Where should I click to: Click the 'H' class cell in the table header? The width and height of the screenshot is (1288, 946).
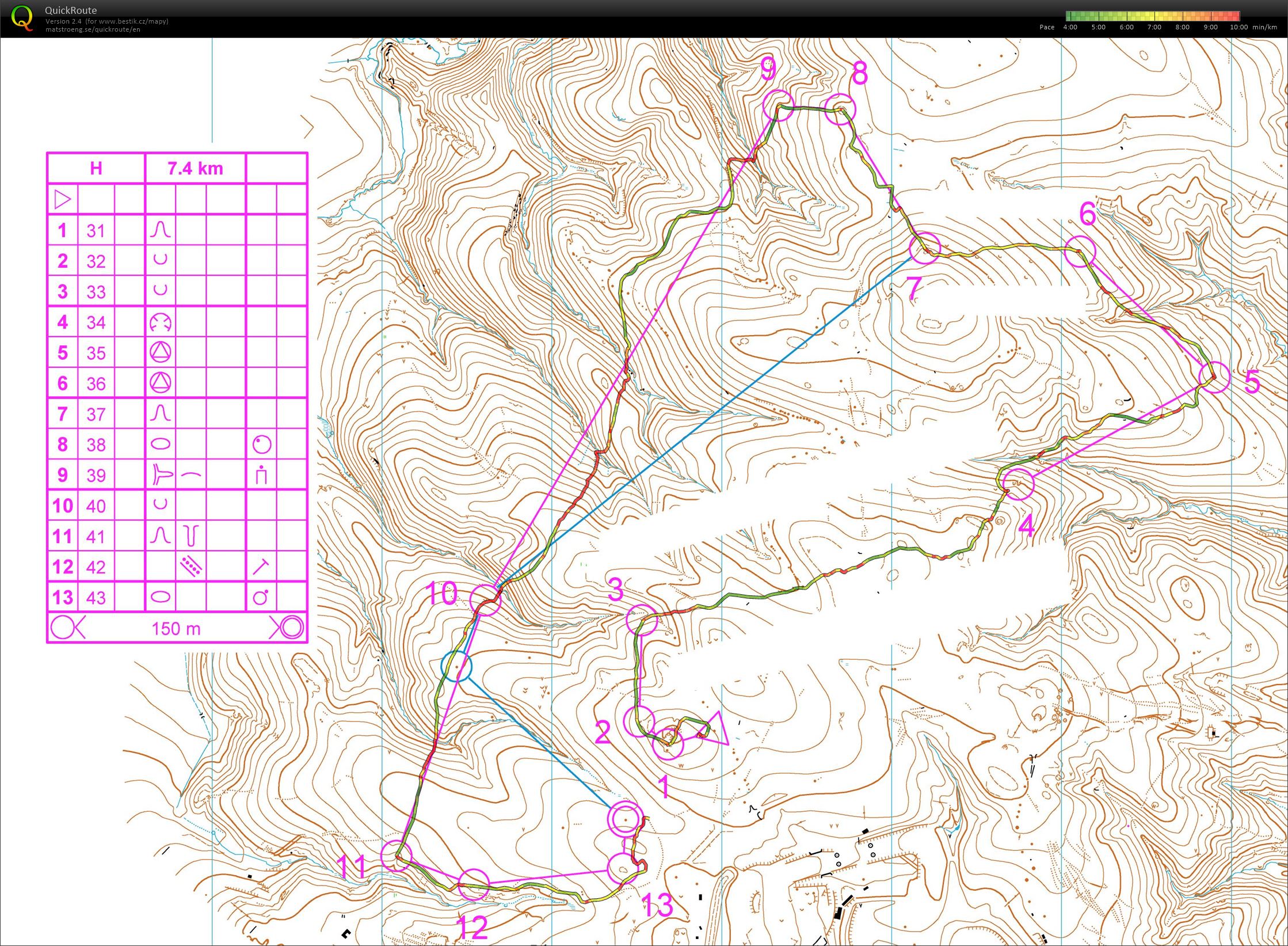click(x=96, y=168)
